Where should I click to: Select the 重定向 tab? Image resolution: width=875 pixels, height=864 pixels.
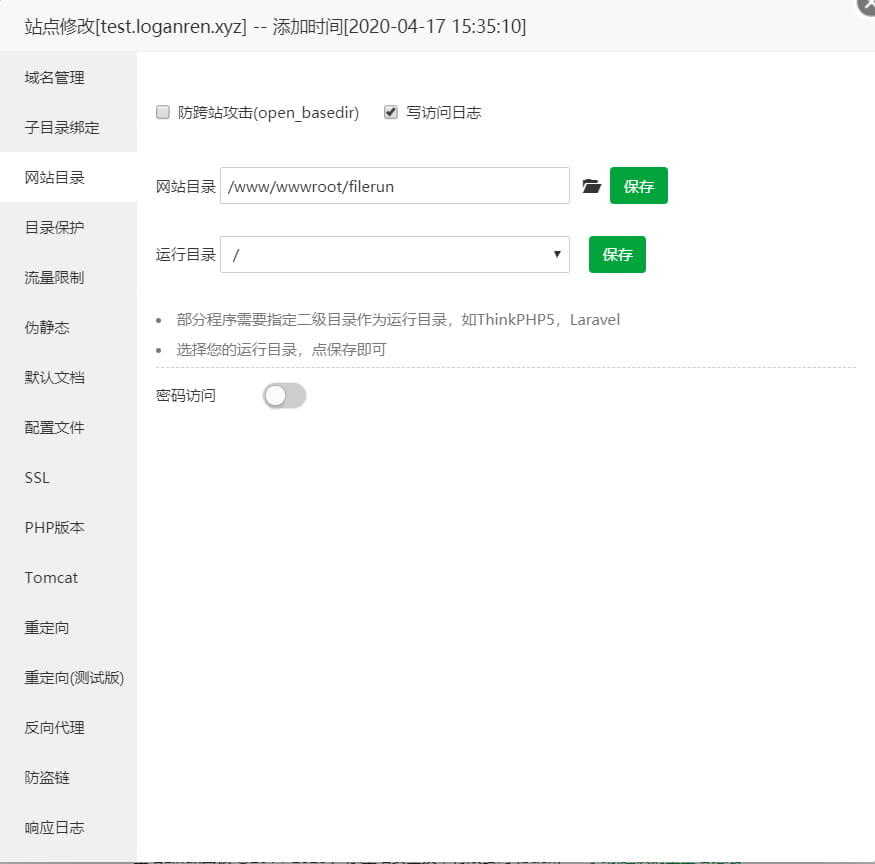[x=68, y=628]
